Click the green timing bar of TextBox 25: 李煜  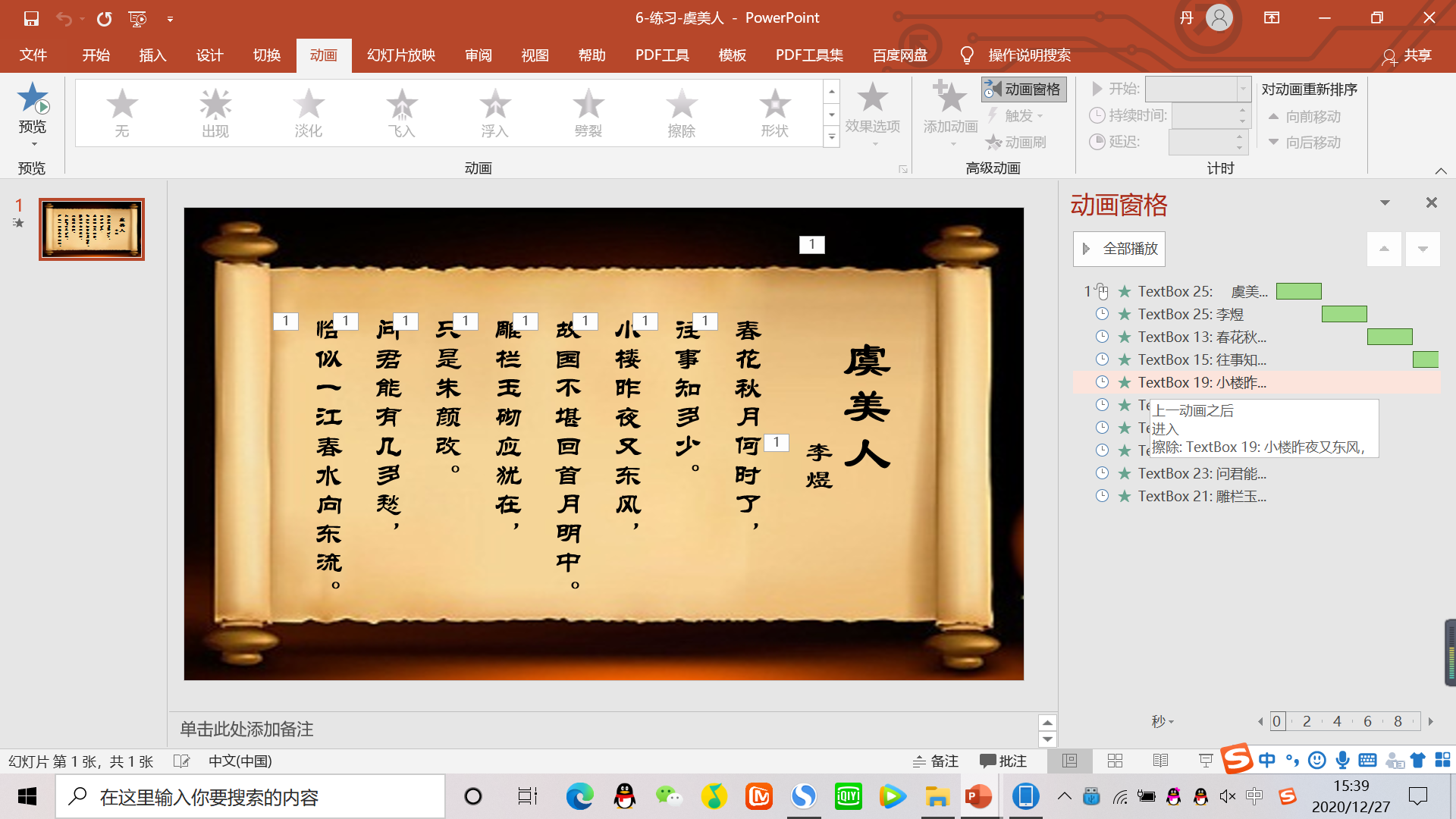[1345, 314]
